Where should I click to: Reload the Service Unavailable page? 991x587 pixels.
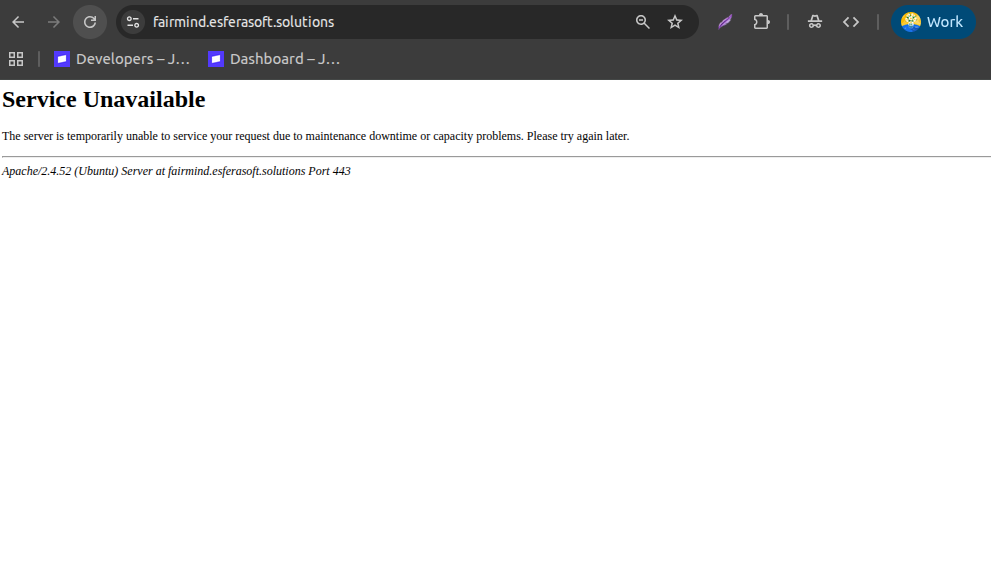[90, 22]
